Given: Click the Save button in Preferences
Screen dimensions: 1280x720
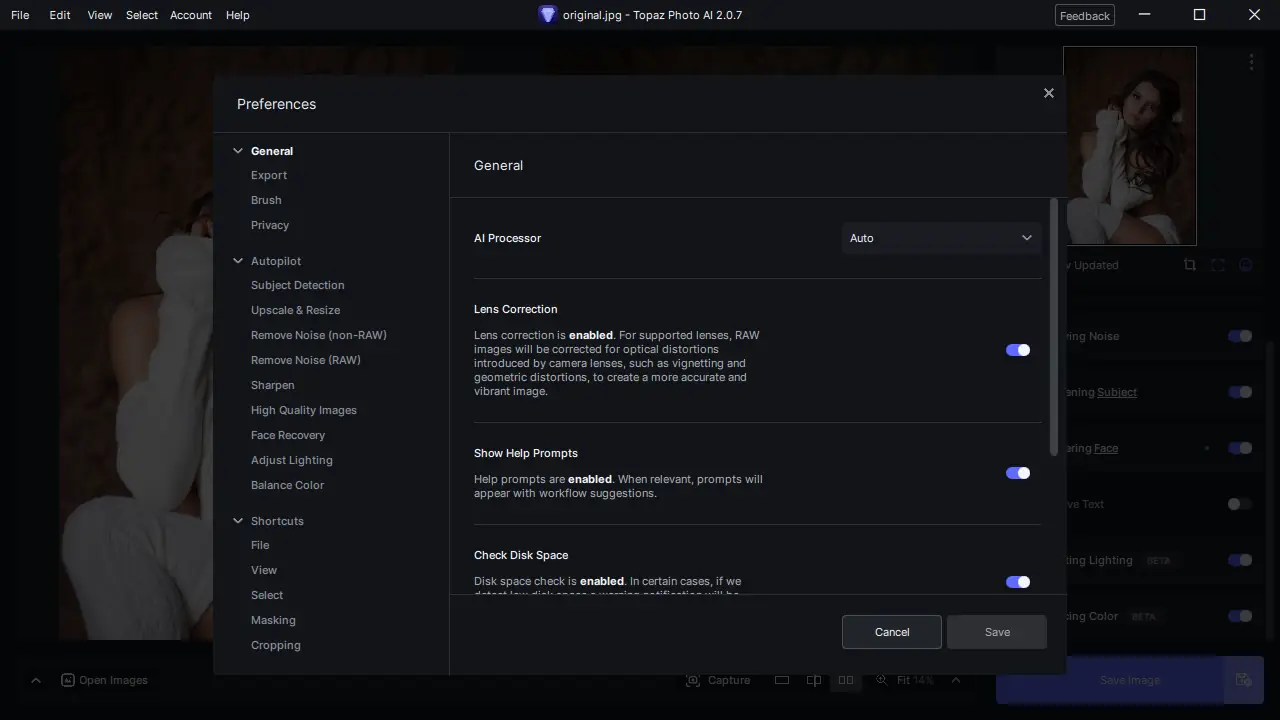Looking at the screenshot, I should pyautogui.click(x=997, y=632).
